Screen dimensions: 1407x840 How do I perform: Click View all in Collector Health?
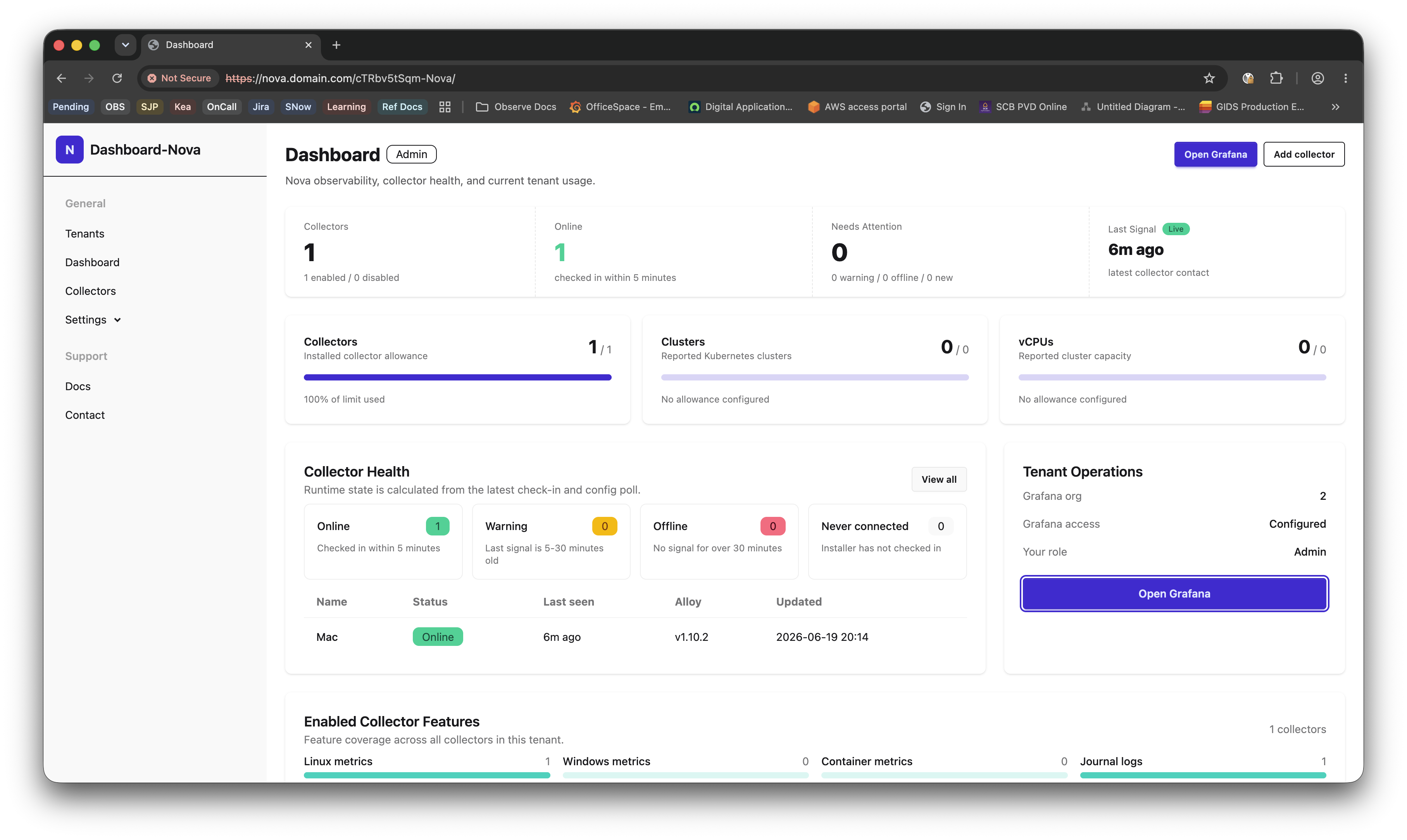tap(939, 479)
